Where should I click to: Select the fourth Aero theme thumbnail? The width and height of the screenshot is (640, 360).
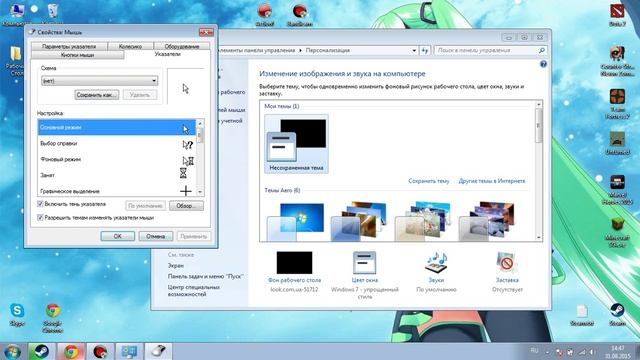click(487, 221)
